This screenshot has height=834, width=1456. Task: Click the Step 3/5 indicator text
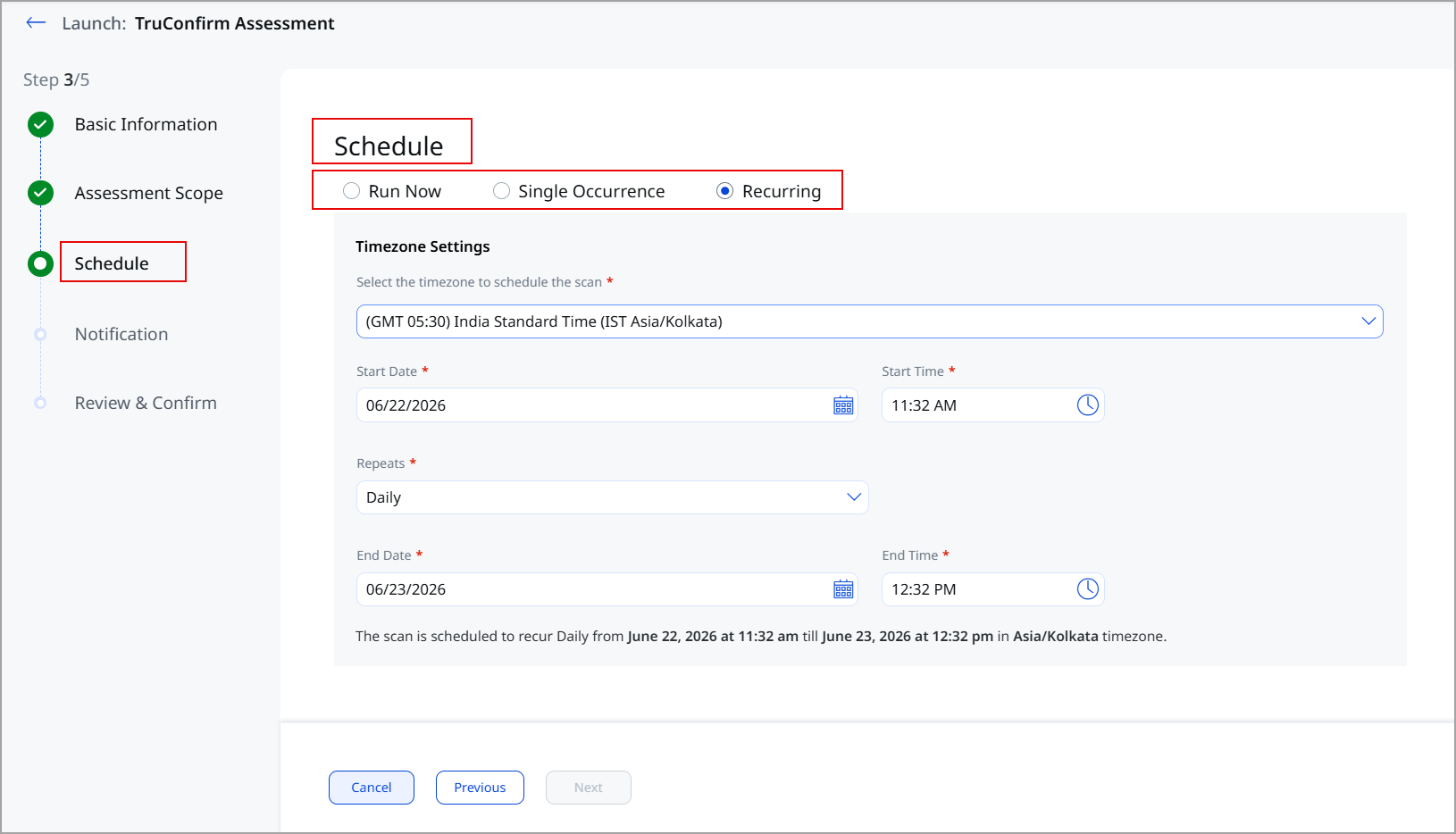pos(56,79)
